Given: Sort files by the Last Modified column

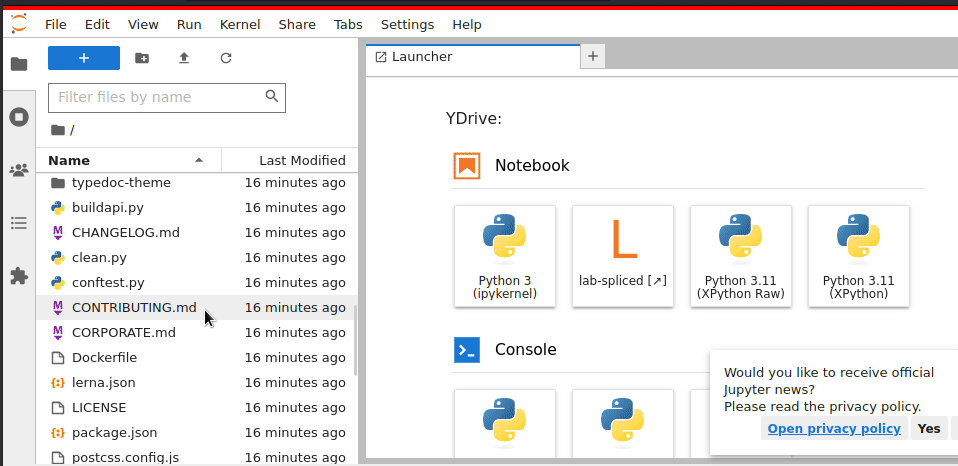Looking at the screenshot, I should [x=290, y=161].
